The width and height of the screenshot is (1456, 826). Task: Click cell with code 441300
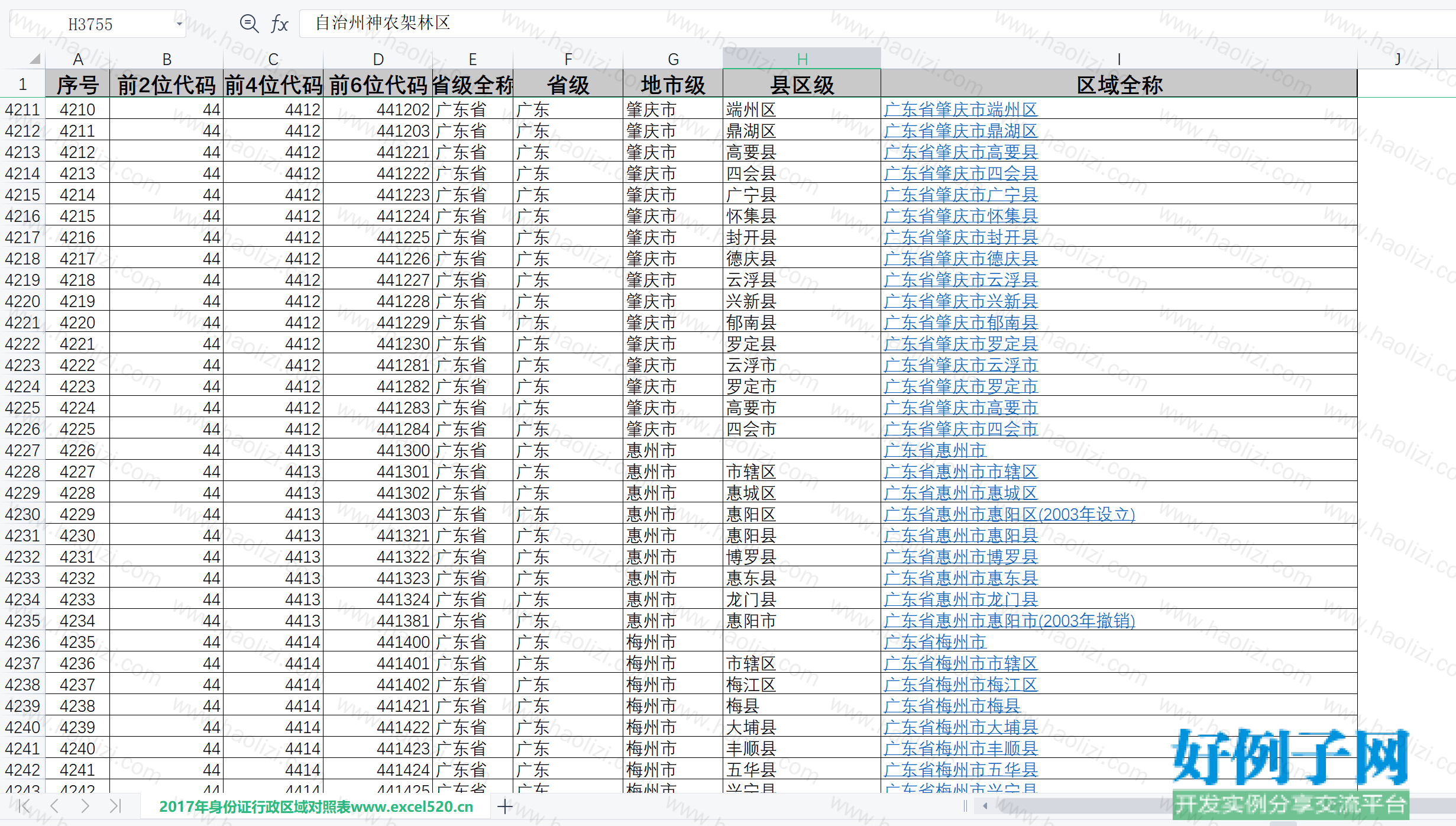tap(378, 450)
